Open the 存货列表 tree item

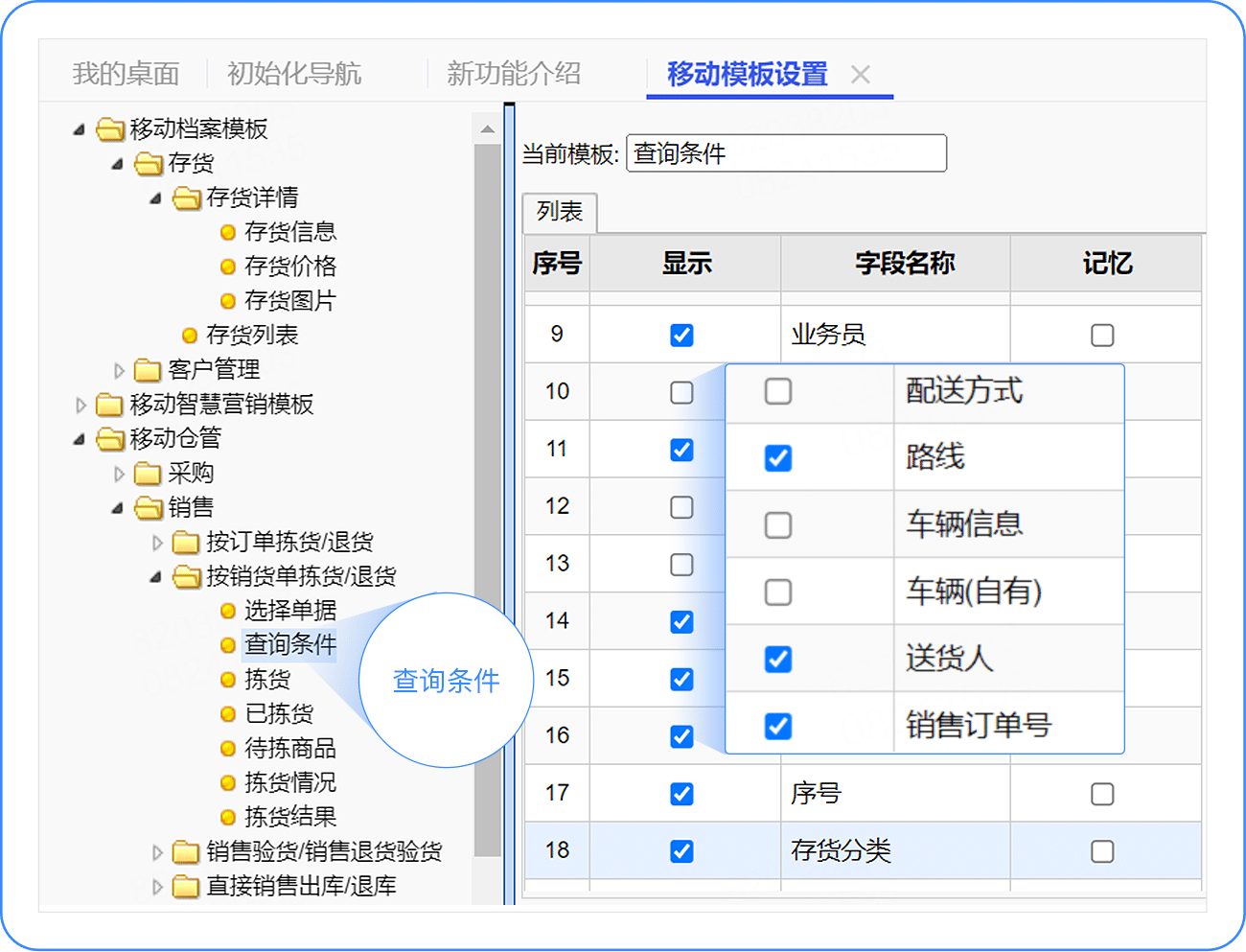pyautogui.click(x=252, y=336)
